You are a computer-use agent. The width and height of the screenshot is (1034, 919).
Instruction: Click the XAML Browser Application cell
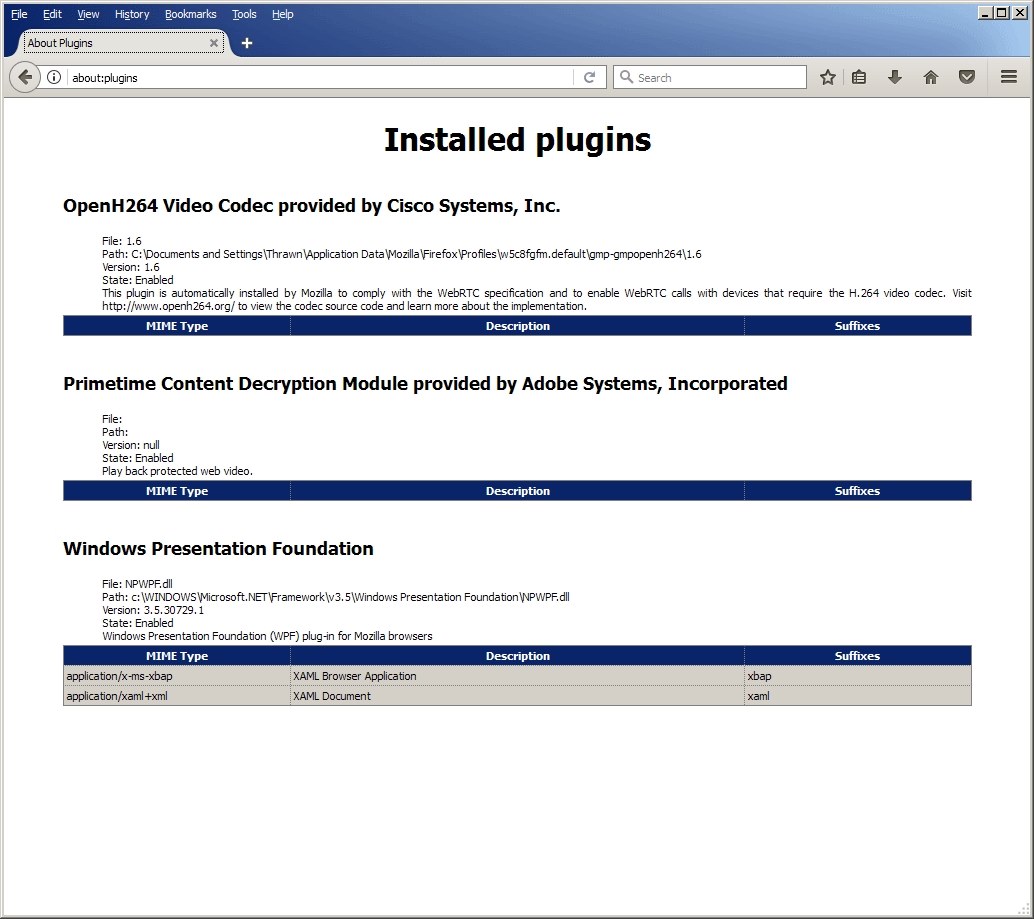click(518, 676)
